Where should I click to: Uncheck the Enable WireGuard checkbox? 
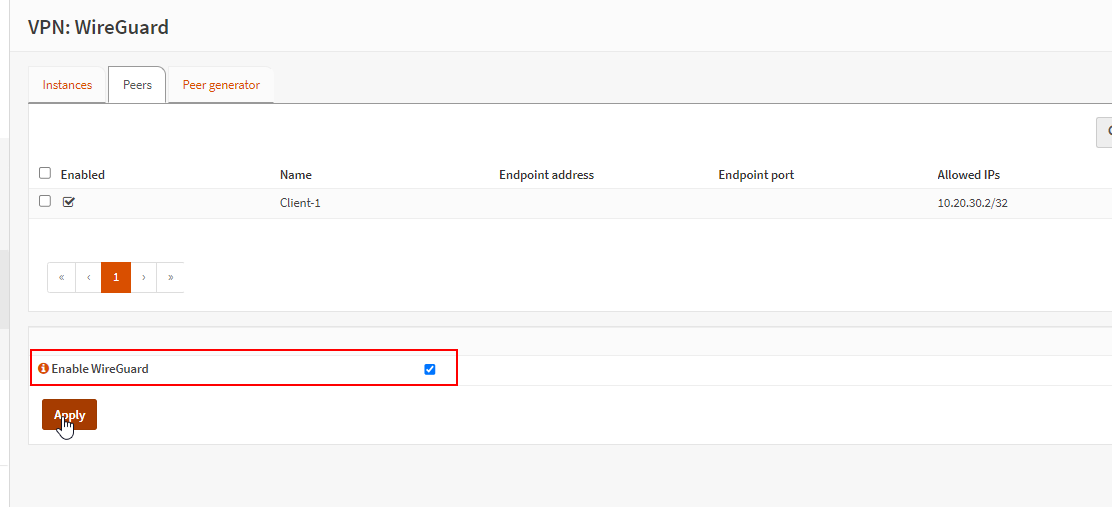[x=430, y=369]
